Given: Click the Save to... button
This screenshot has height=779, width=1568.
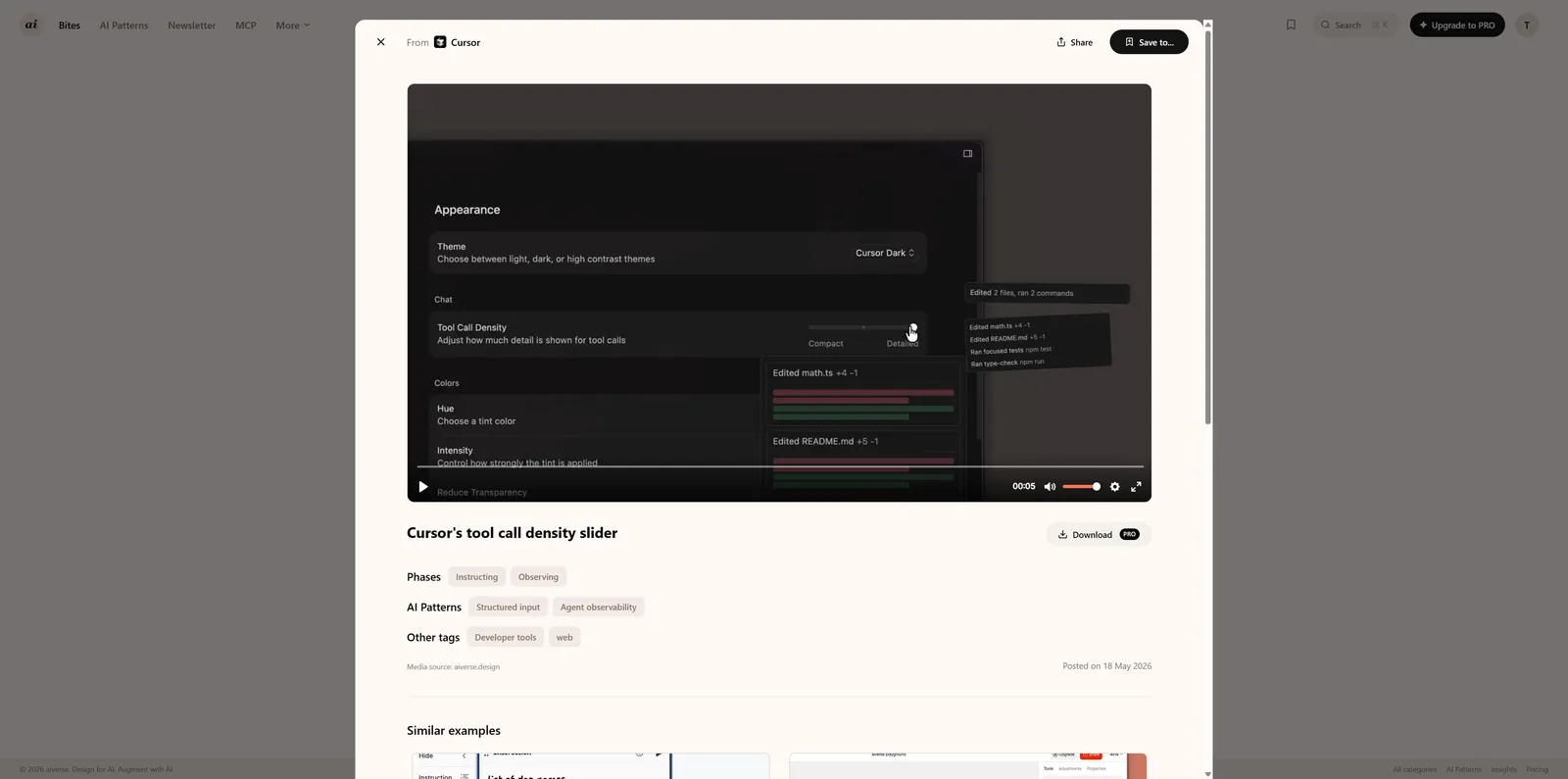Looking at the screenshot, I should [1149, 42].
